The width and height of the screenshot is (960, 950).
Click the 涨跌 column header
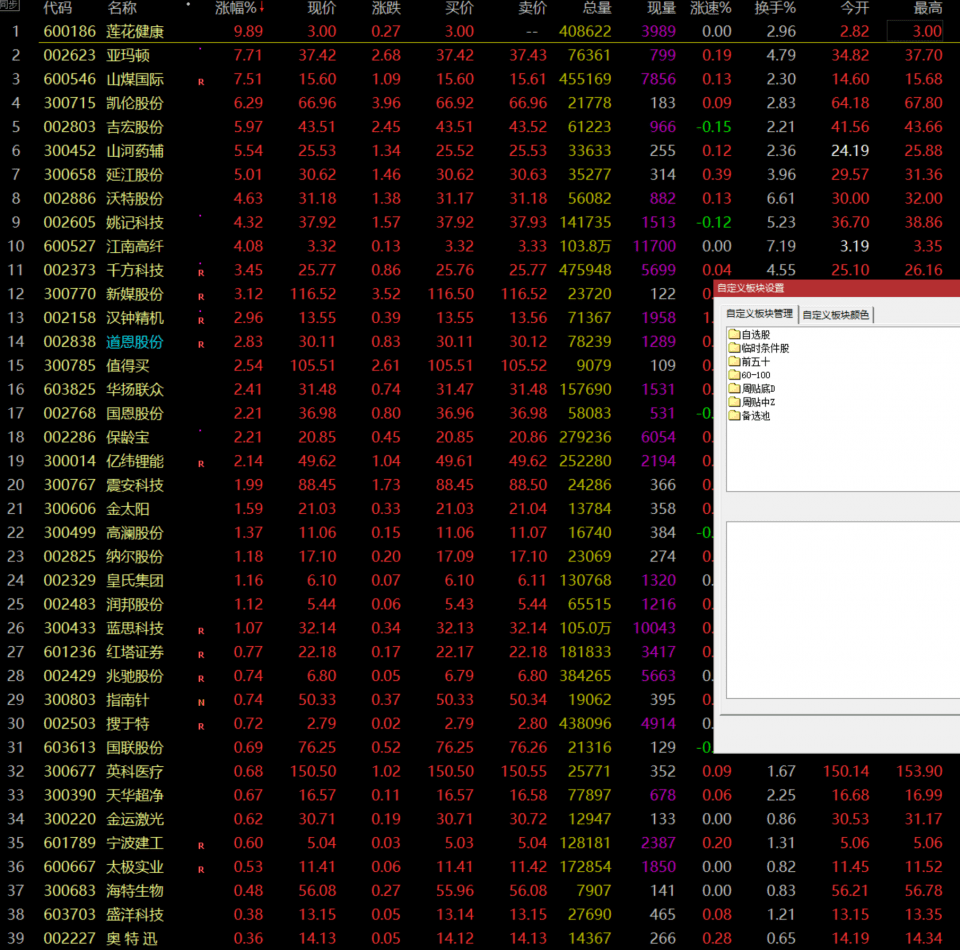click(x=386, y=8)
